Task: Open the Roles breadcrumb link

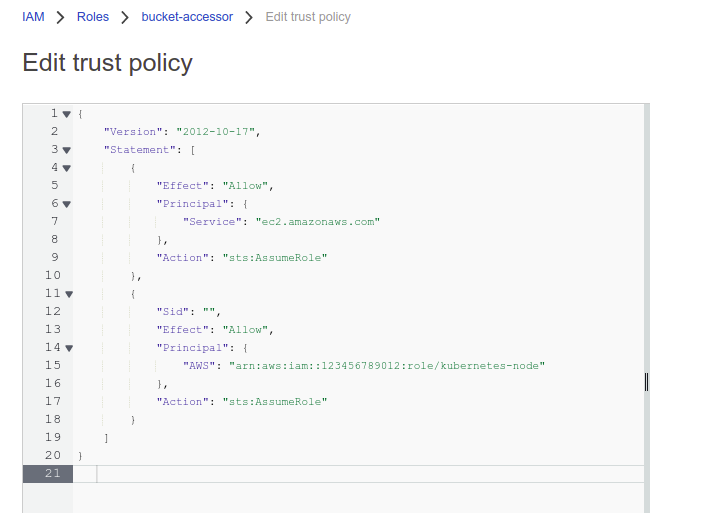Action: click(93, 17)
